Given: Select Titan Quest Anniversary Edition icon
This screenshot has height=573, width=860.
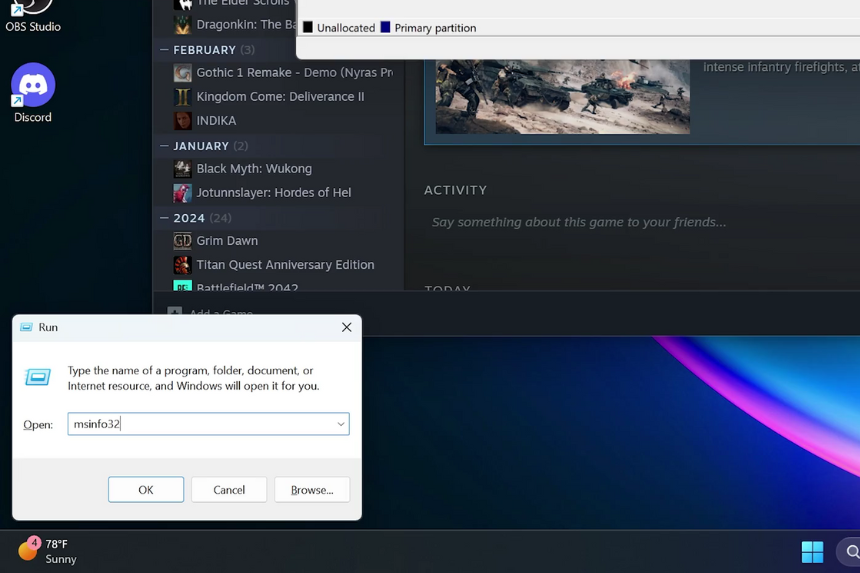Looking at the screenshot, I should tap(182, 265).
